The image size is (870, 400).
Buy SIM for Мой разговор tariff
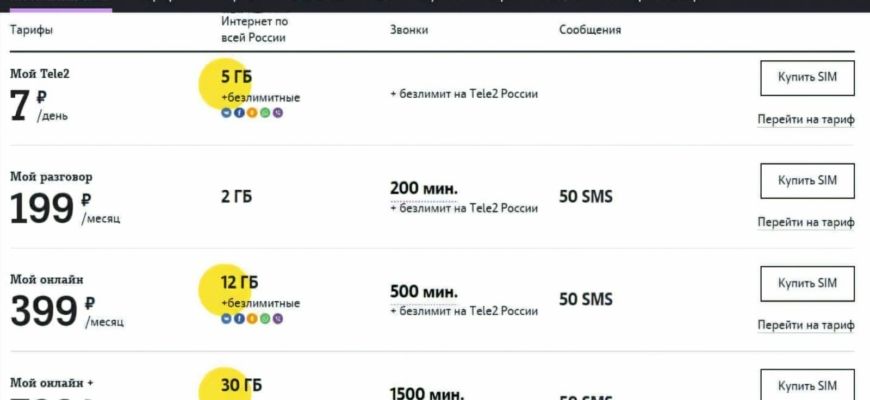[807, 180]
